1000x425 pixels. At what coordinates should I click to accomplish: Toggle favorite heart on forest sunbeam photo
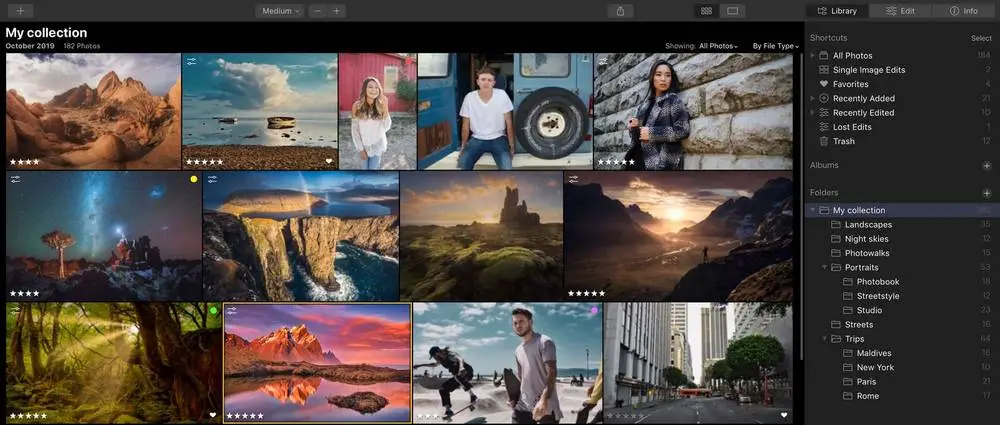[x=212, y=415]
